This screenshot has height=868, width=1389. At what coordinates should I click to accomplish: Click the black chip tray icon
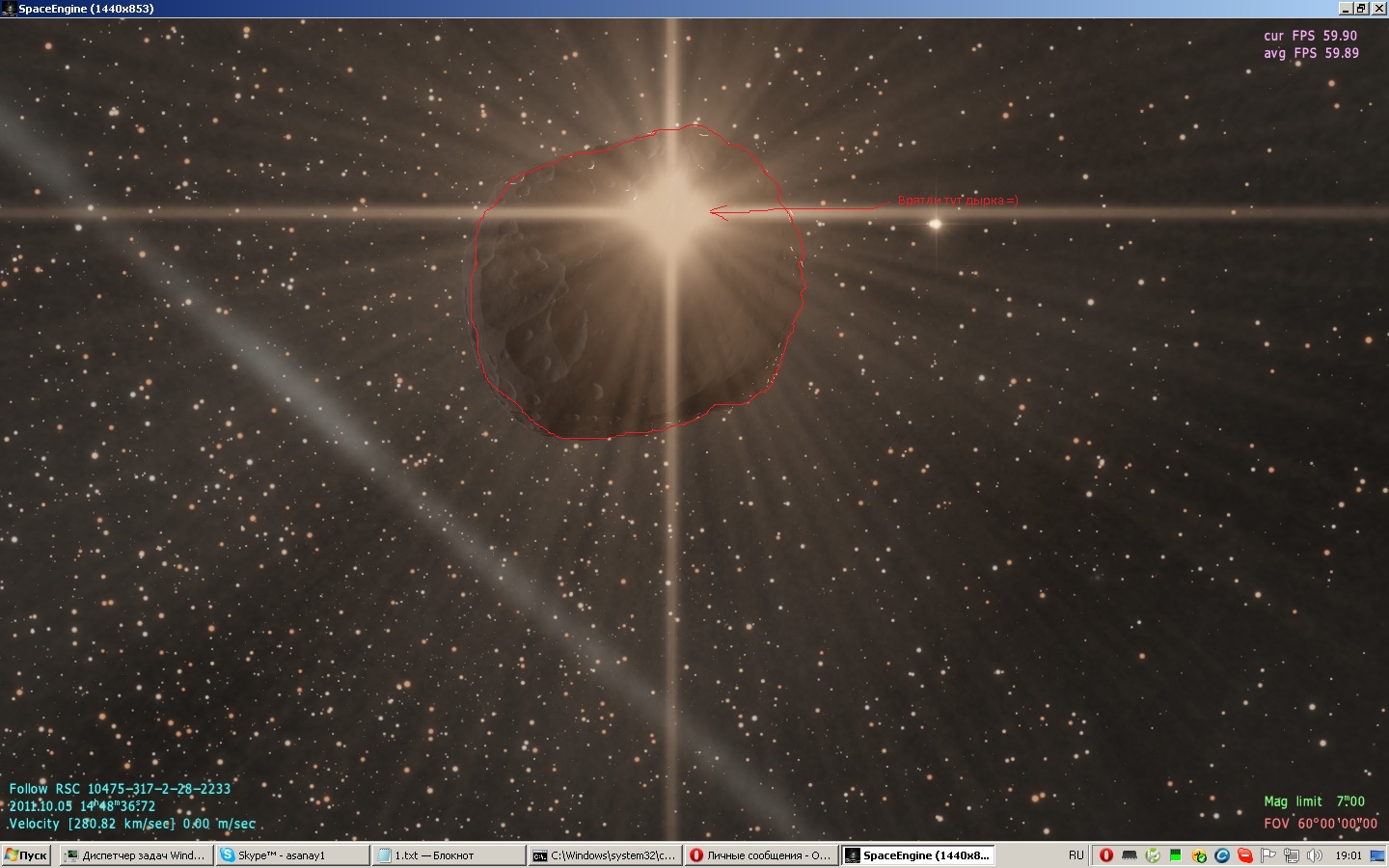pos(1130,855)
